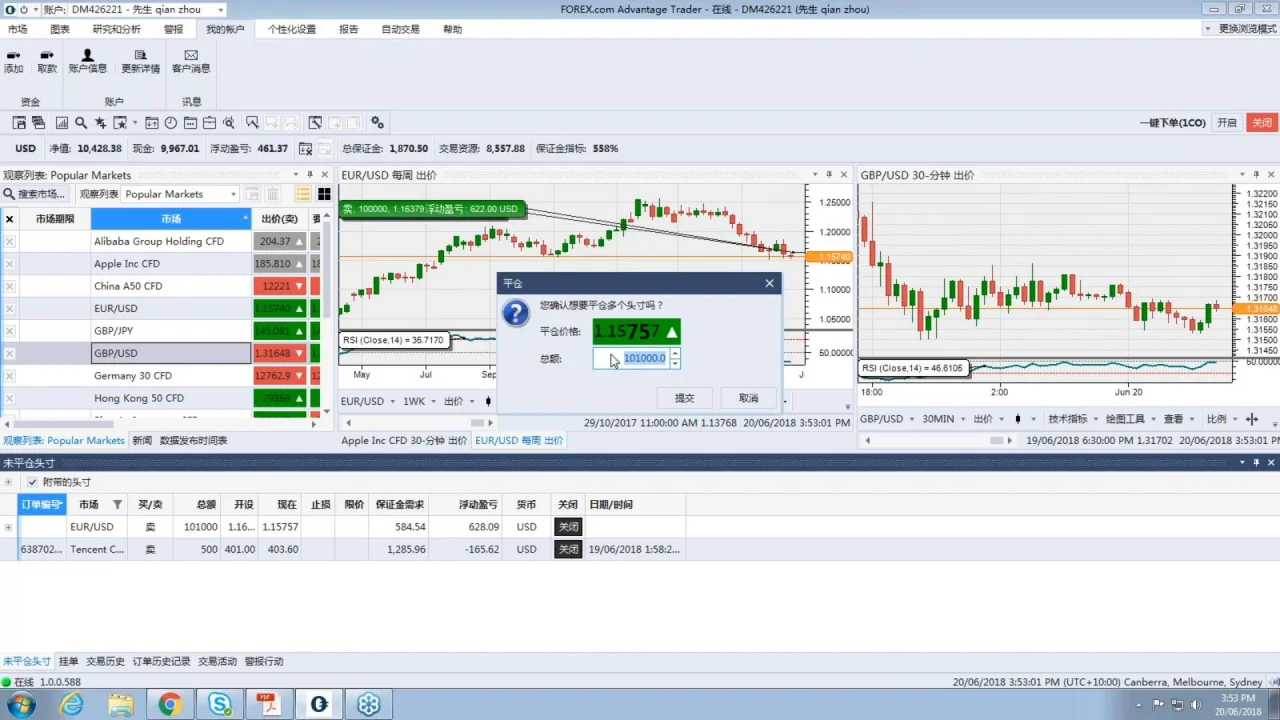This screenshot has width=1280, height=720.
Task: Open Skype from the taskbar
Action: 219,704
